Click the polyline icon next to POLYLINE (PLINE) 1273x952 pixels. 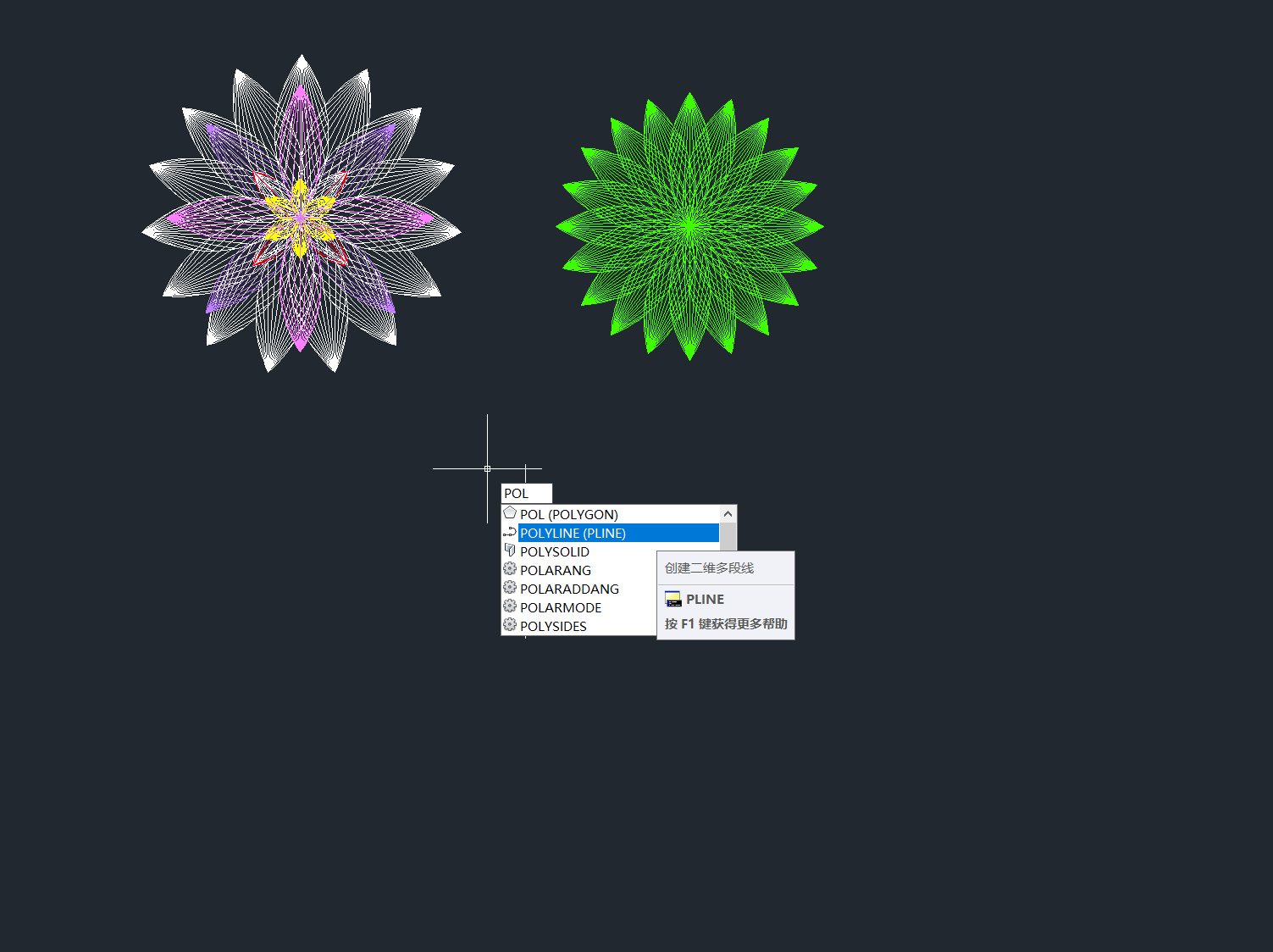coord(510,532)
